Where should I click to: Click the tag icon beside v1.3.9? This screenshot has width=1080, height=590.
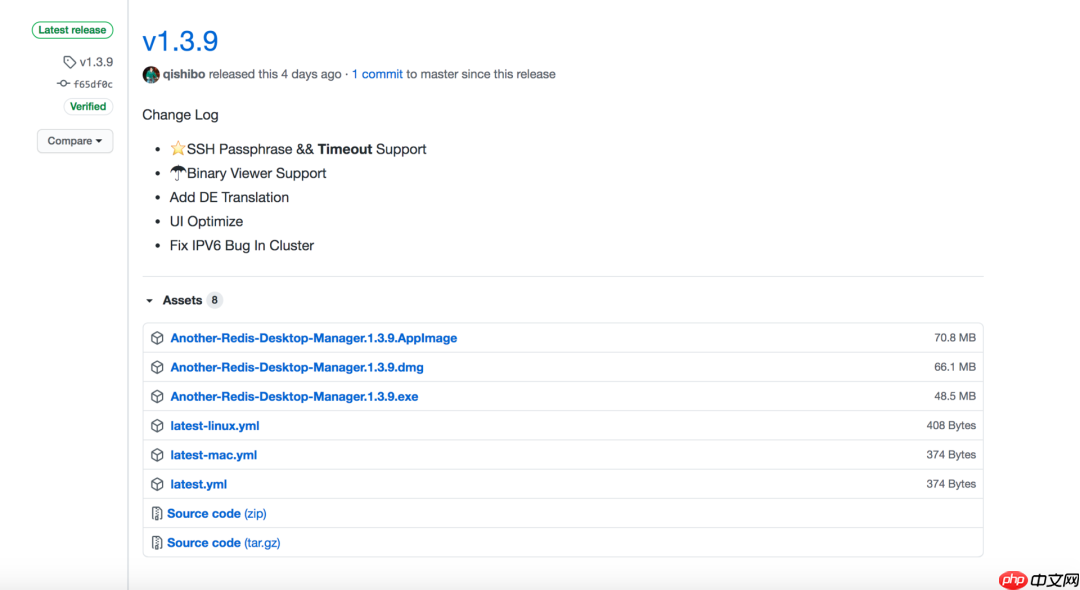(70, 62)
